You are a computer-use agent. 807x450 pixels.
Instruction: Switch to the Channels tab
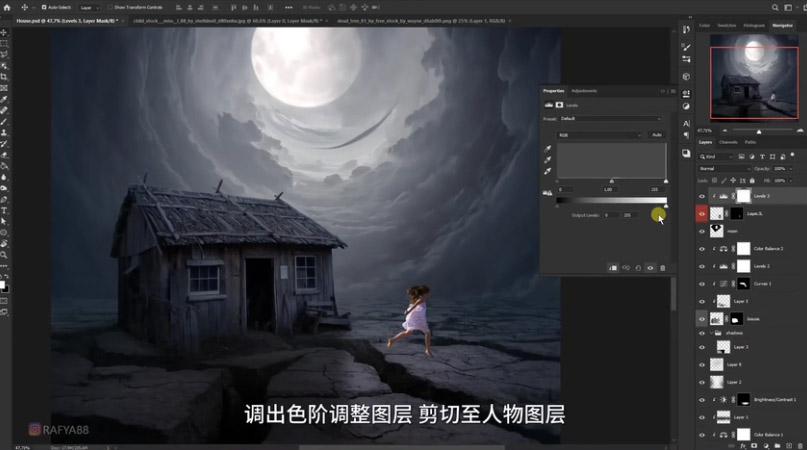coord(729,142)
